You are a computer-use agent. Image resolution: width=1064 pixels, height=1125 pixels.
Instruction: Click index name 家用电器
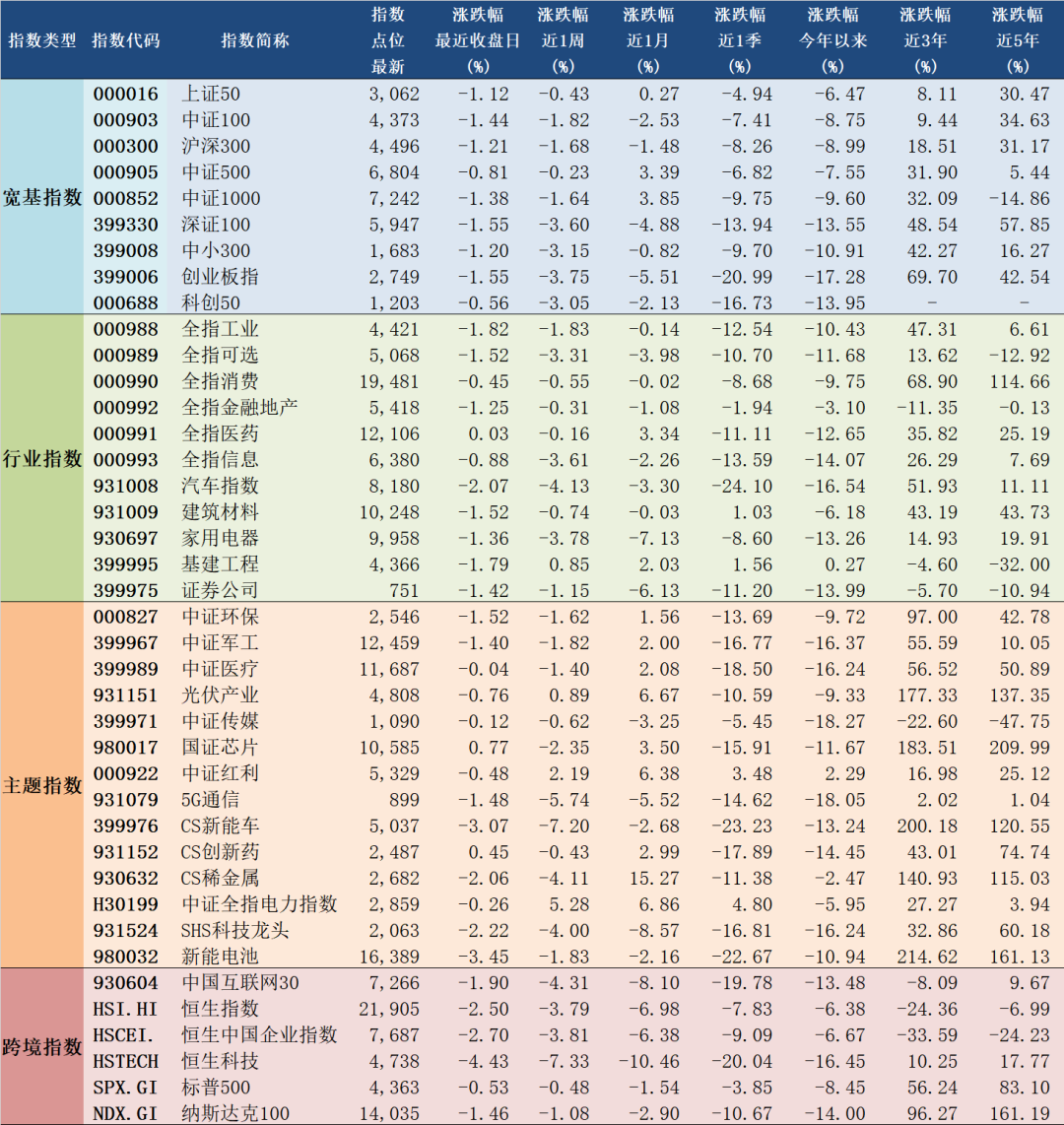coord(221,538)
